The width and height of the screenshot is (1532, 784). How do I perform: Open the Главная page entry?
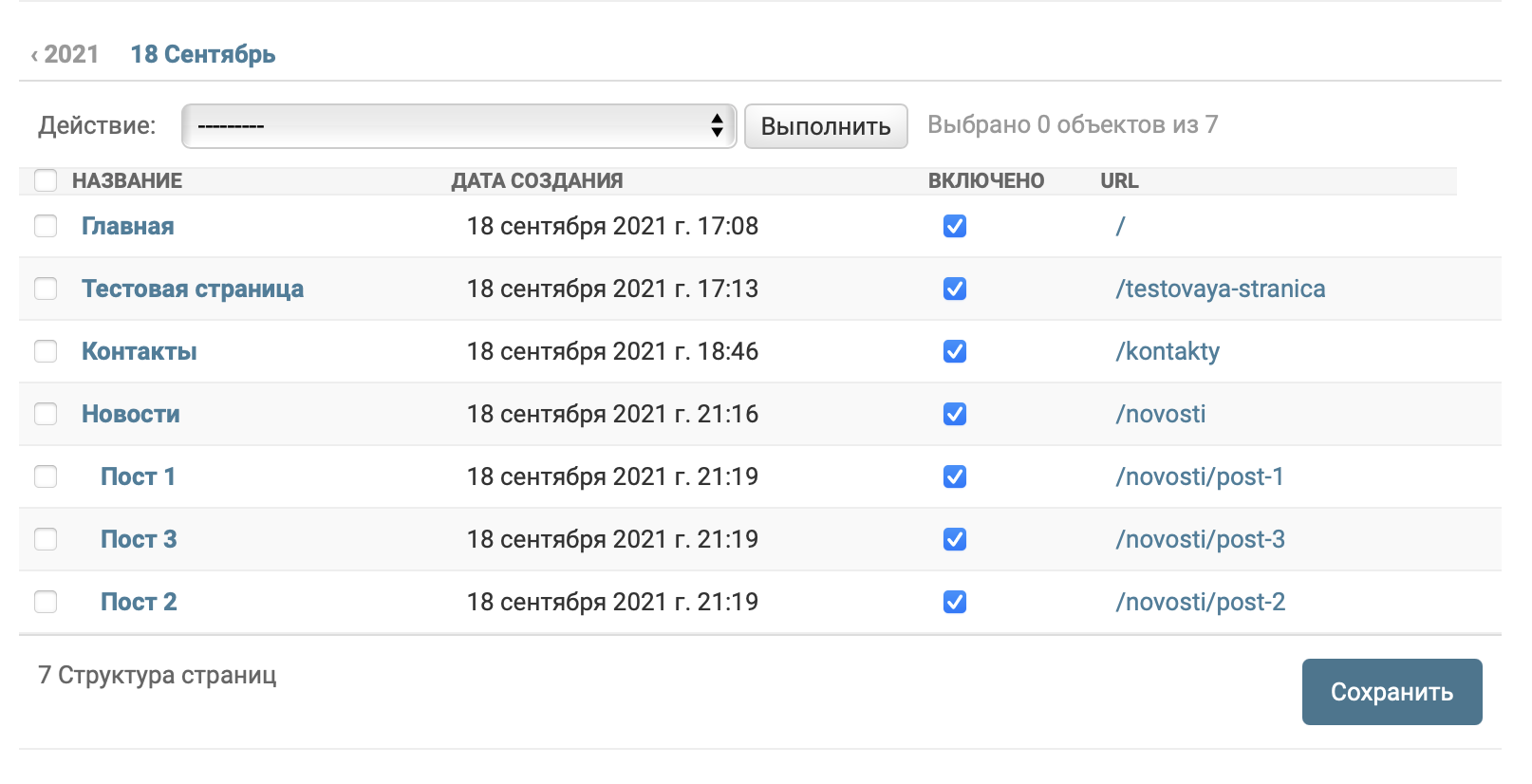click(128, 226)
